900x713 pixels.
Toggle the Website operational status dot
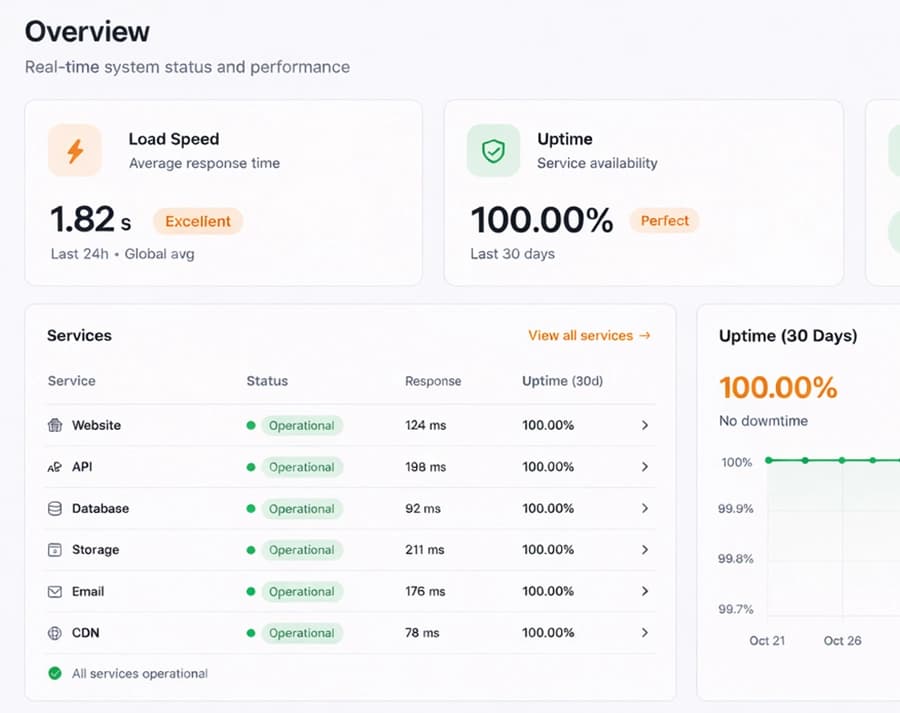click(x=252, y=425)
